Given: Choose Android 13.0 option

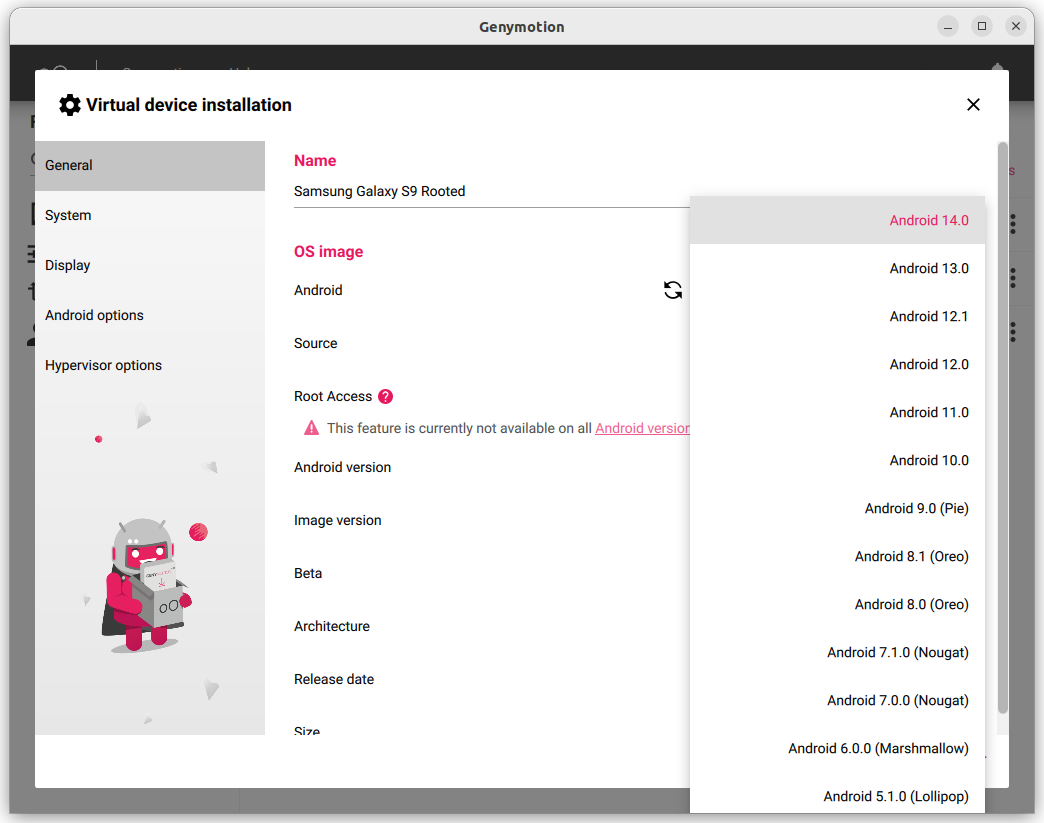Looking at the screenshot, I should (928, 269).
